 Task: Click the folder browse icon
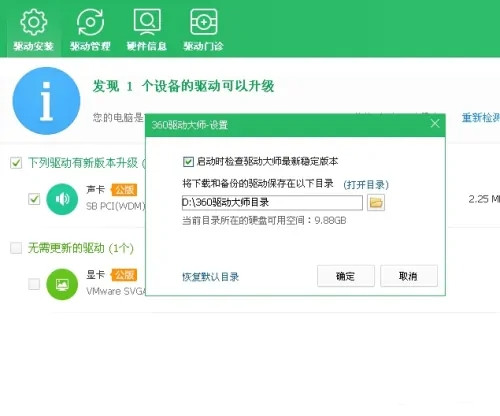pos(376,203)
